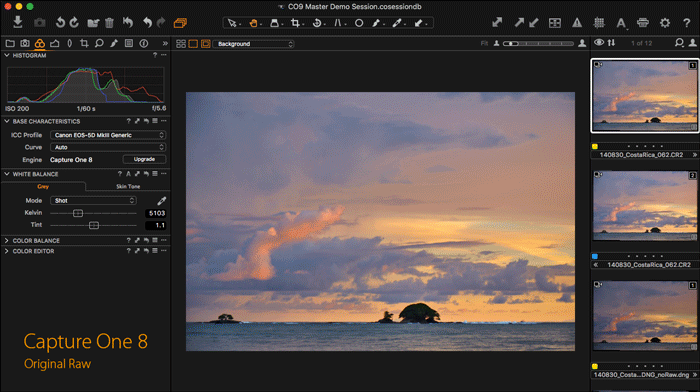Open the Library folder tool tab

[x=10, y=43]
